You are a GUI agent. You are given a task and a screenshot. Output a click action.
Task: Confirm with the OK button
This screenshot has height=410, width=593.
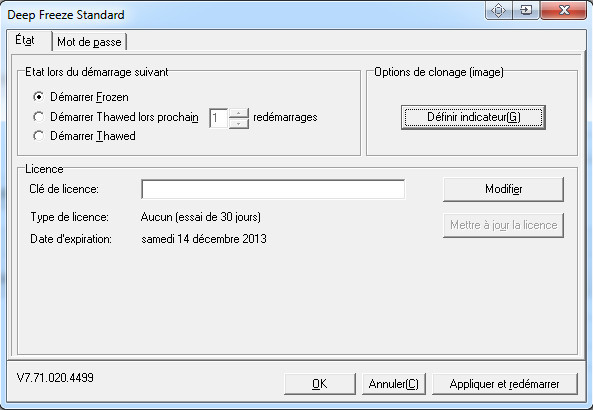[x=320, y=384]
